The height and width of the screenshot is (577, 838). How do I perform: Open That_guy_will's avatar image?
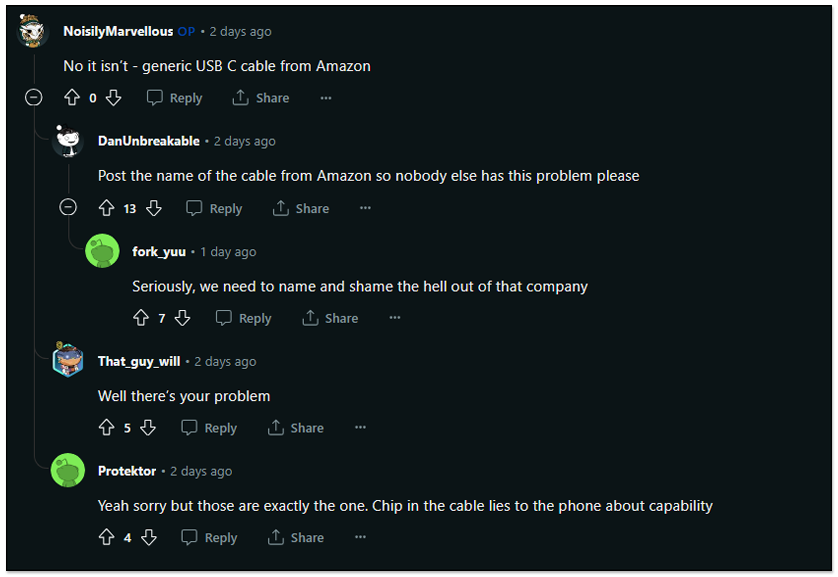tap(68, 360)
